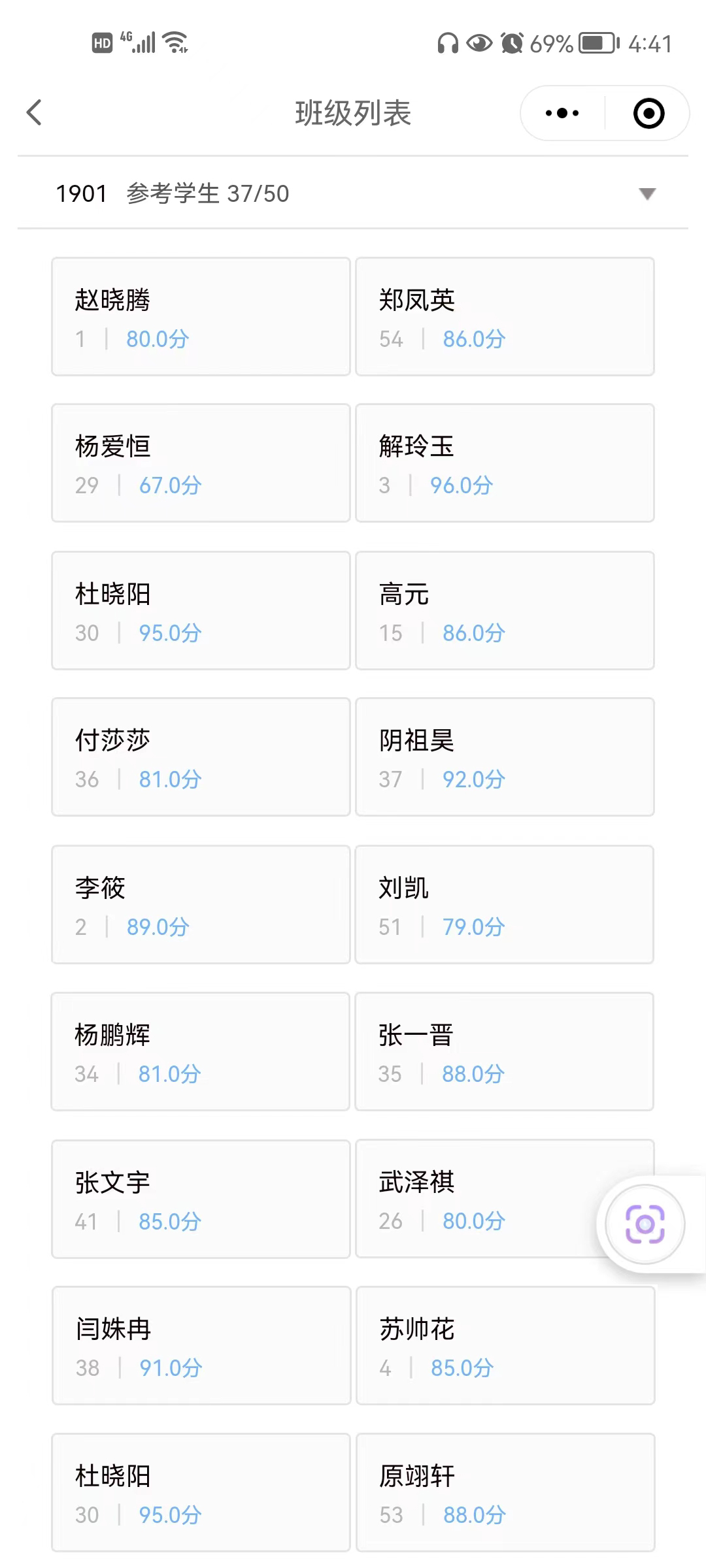706x1568 pixels.
Task: Tap the alarm clock status icon
Action: coord(512,43)
